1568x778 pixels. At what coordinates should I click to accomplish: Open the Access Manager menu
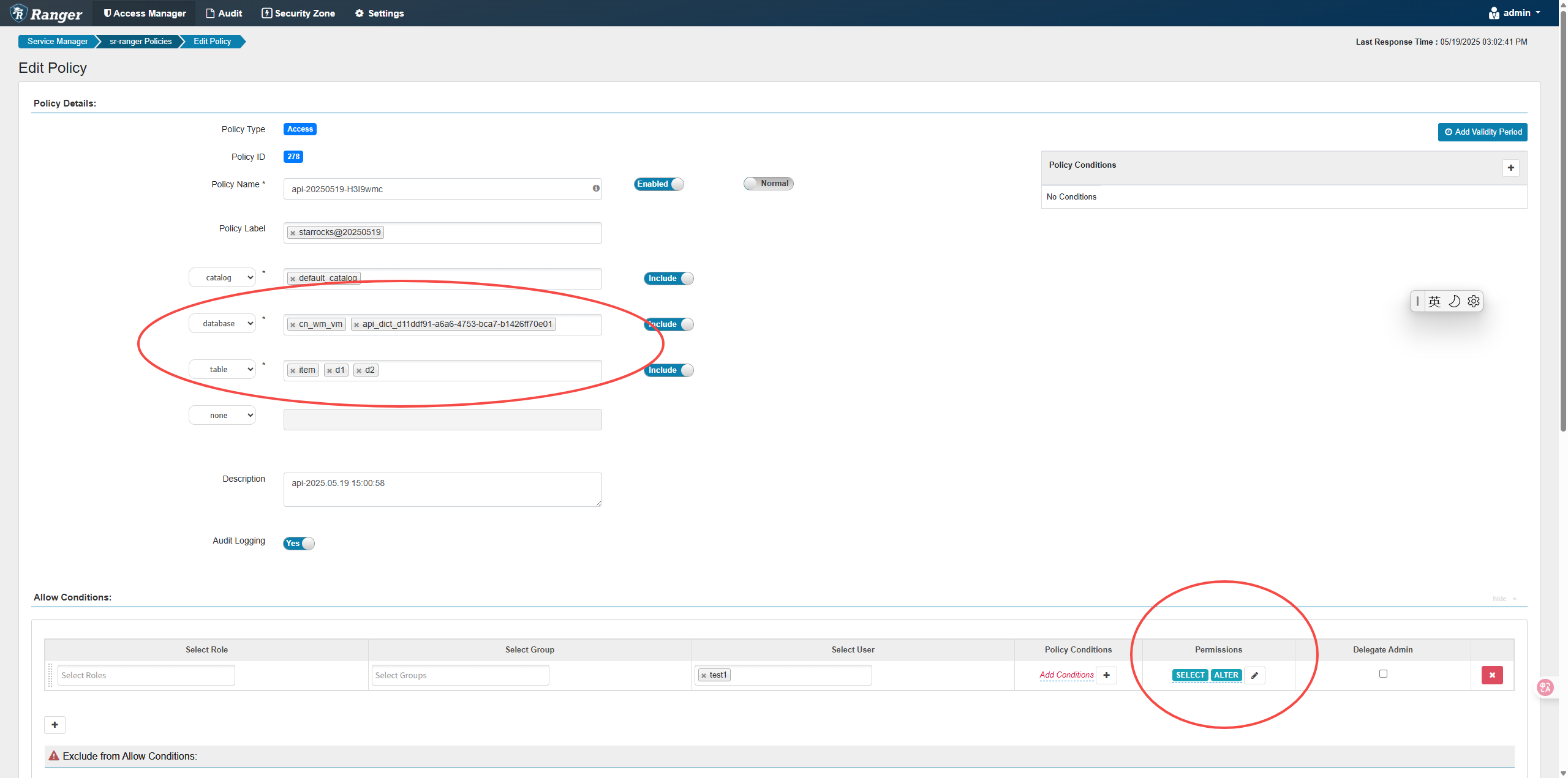pos(145,13)
